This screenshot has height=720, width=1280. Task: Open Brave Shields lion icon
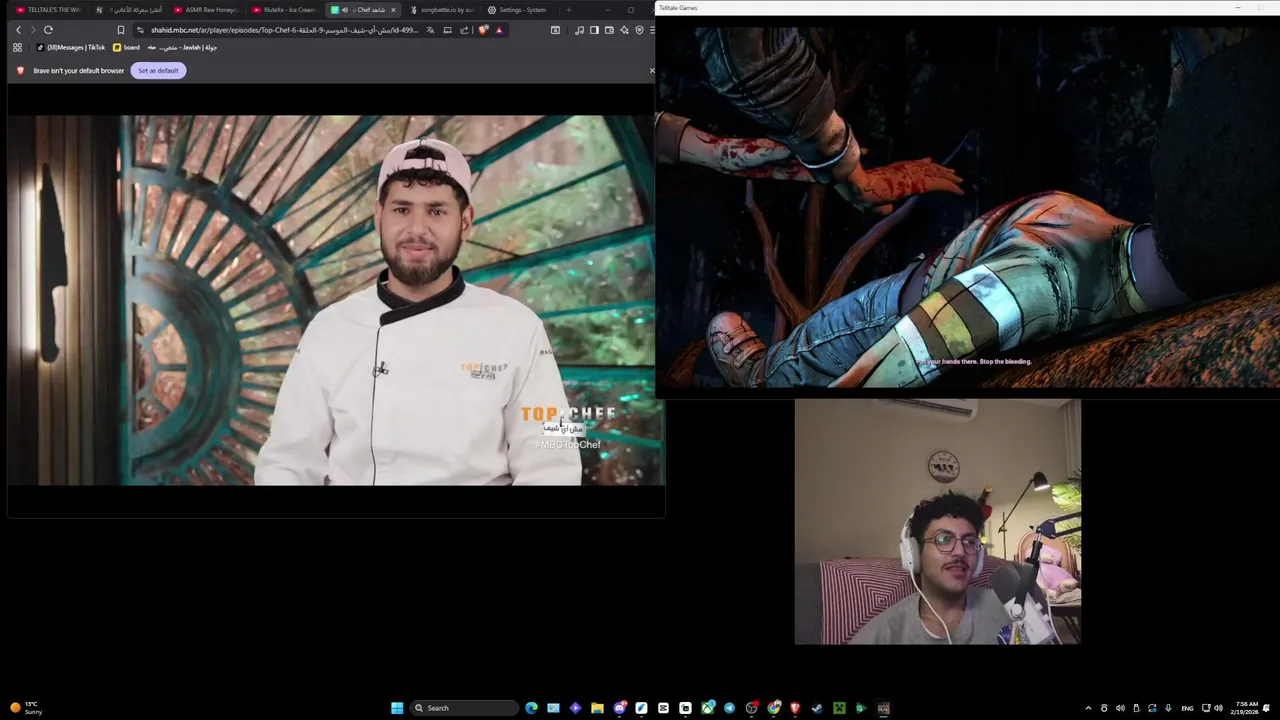pos(483,30)
